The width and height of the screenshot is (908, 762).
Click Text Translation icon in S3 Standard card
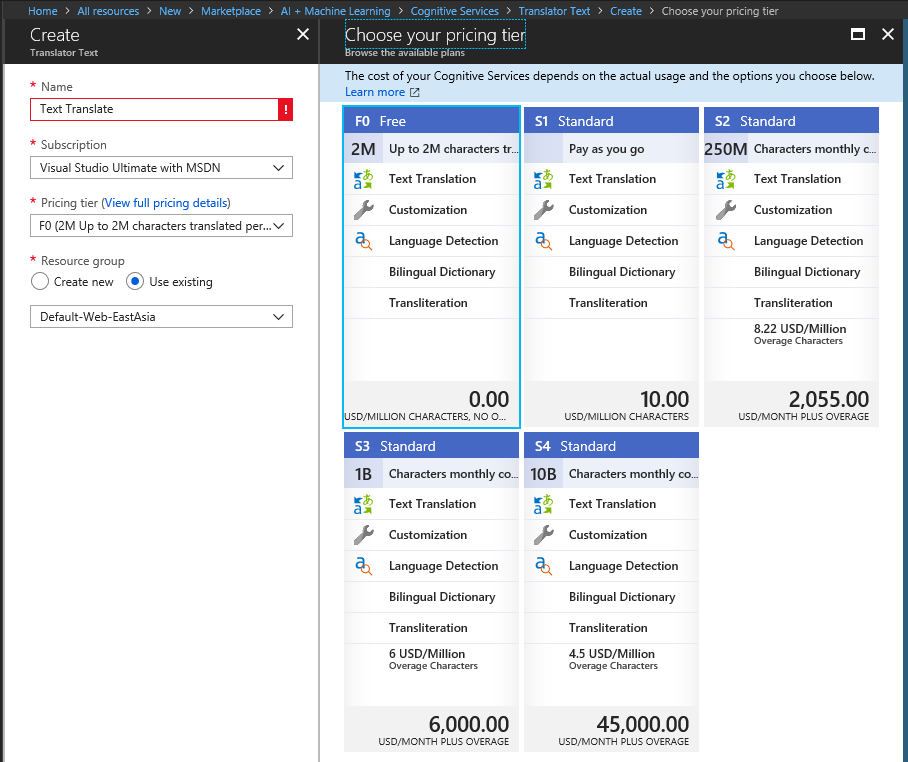point(363,504)
